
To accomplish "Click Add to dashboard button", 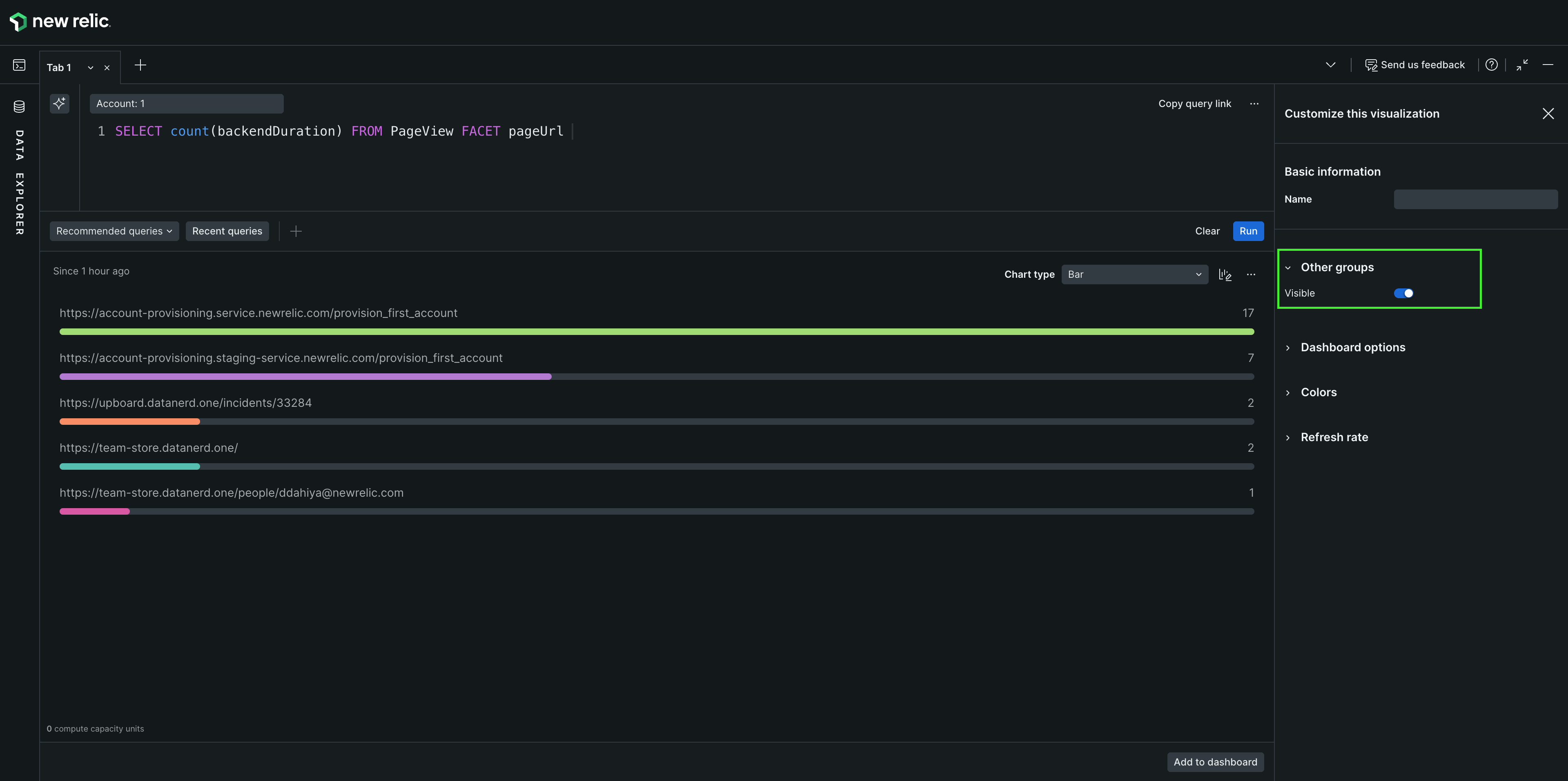I will click(1215, 762).
